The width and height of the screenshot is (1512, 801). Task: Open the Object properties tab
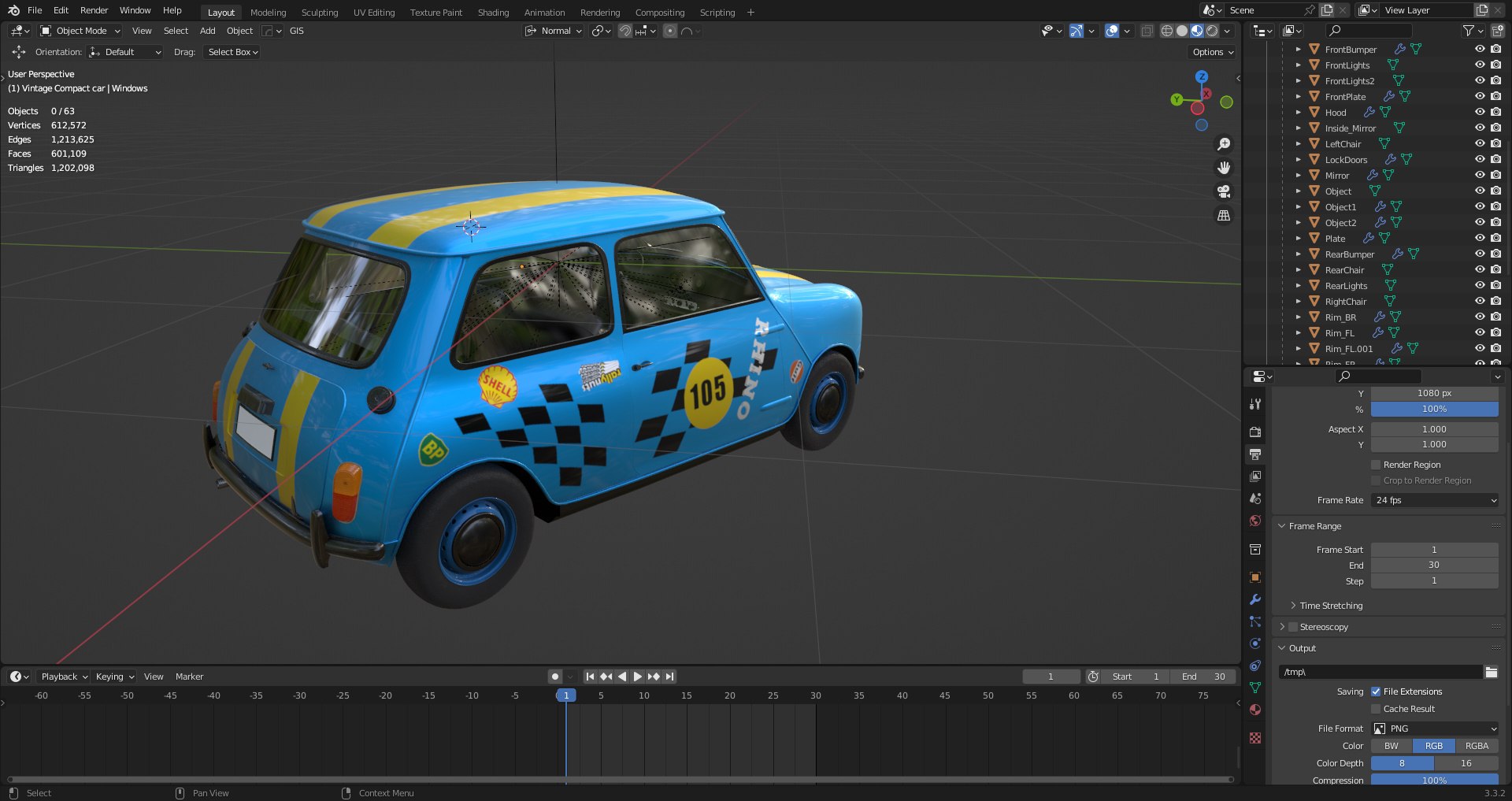(1255, 577)
